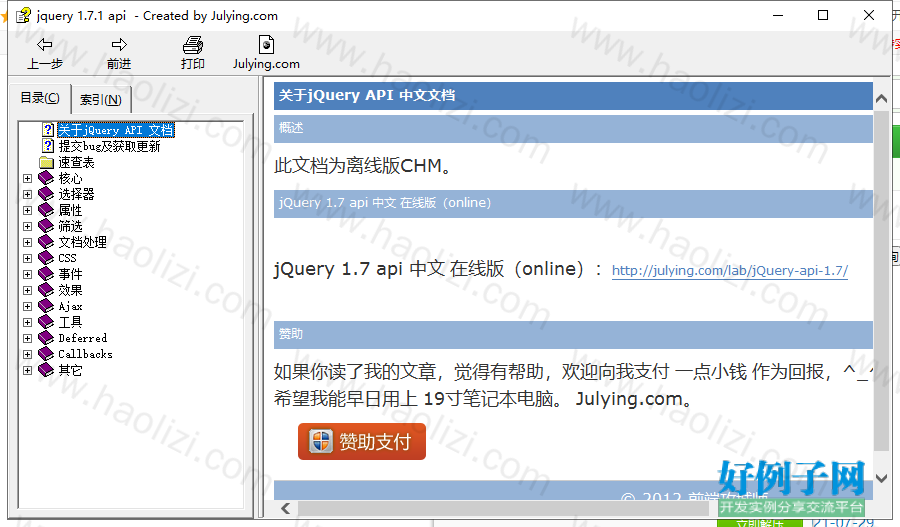Click the book icon beside Callbacks
This screenshot has width=900, height=527.
tap(46, 355)
